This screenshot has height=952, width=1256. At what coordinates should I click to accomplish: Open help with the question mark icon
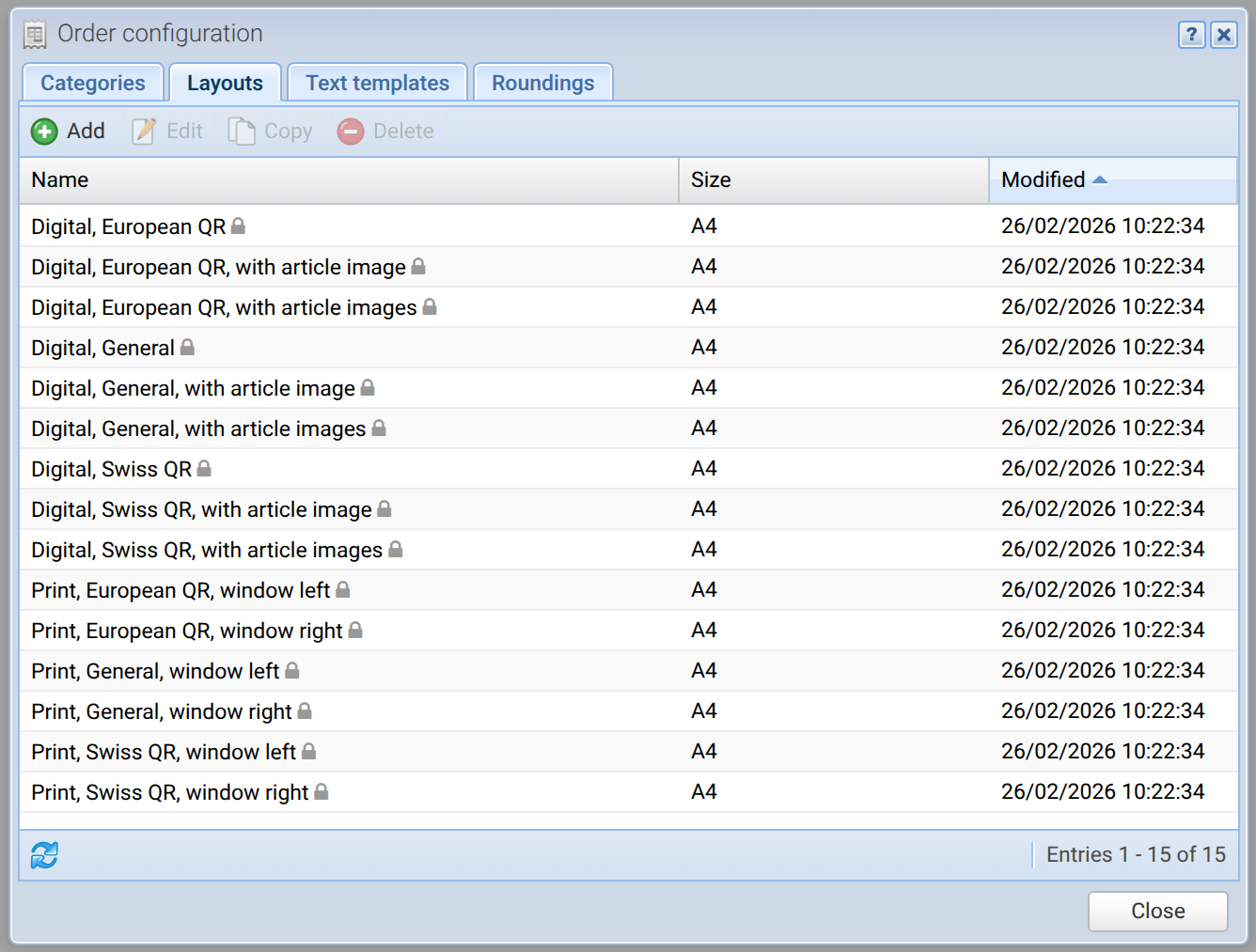[x=1192, y=35]
